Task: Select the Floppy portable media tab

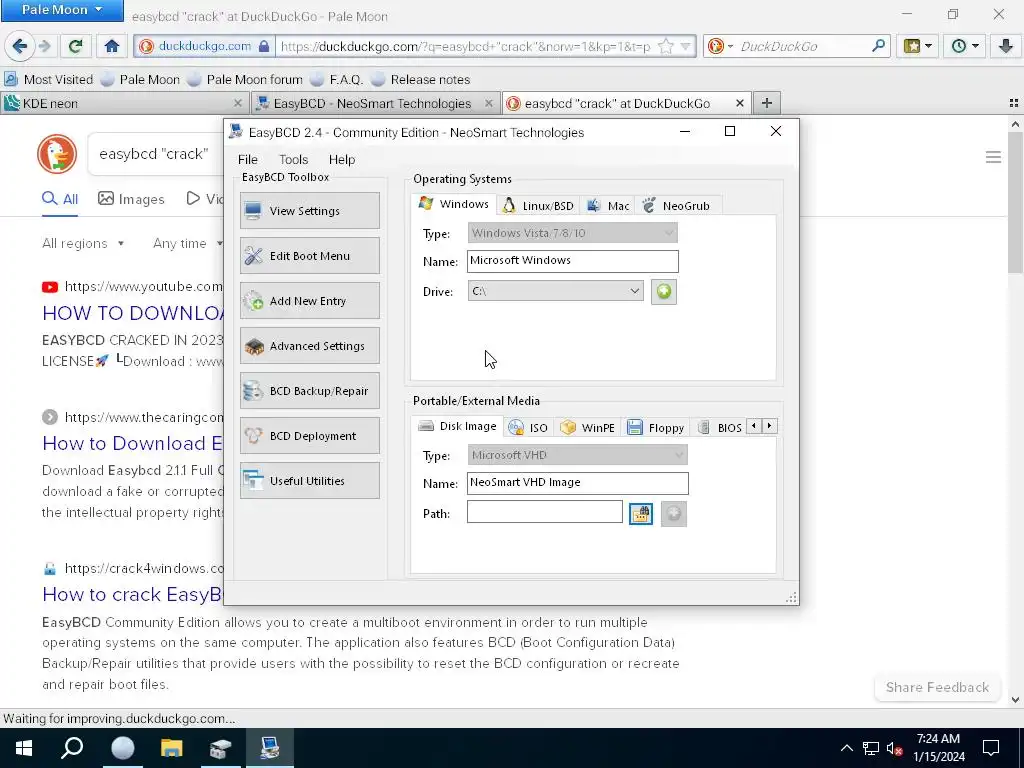Action: point(656,428)
